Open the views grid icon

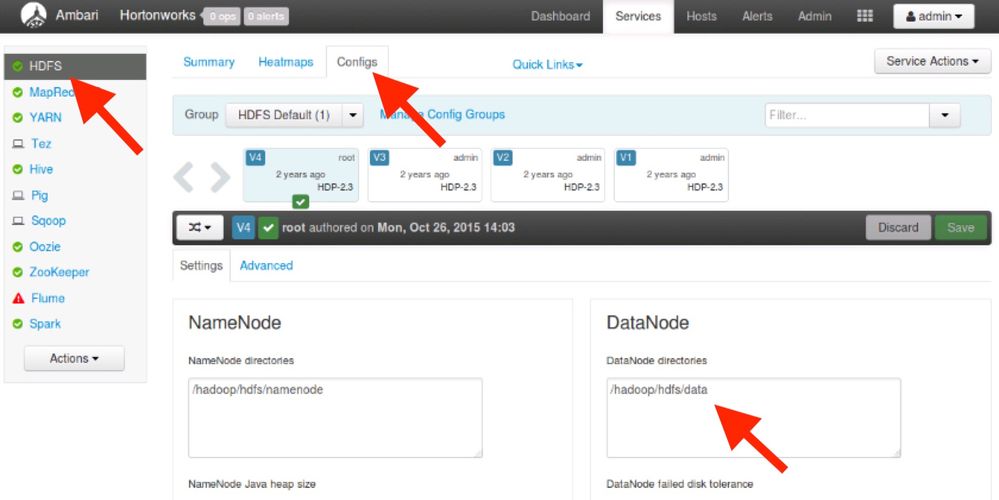pyautogui.click(x=865, y=16)
